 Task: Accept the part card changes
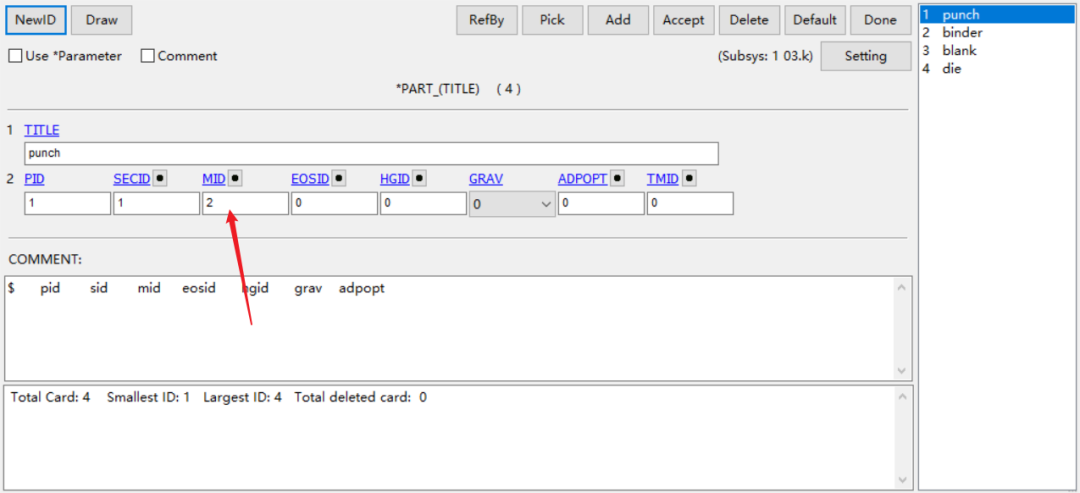click(683, 20)
